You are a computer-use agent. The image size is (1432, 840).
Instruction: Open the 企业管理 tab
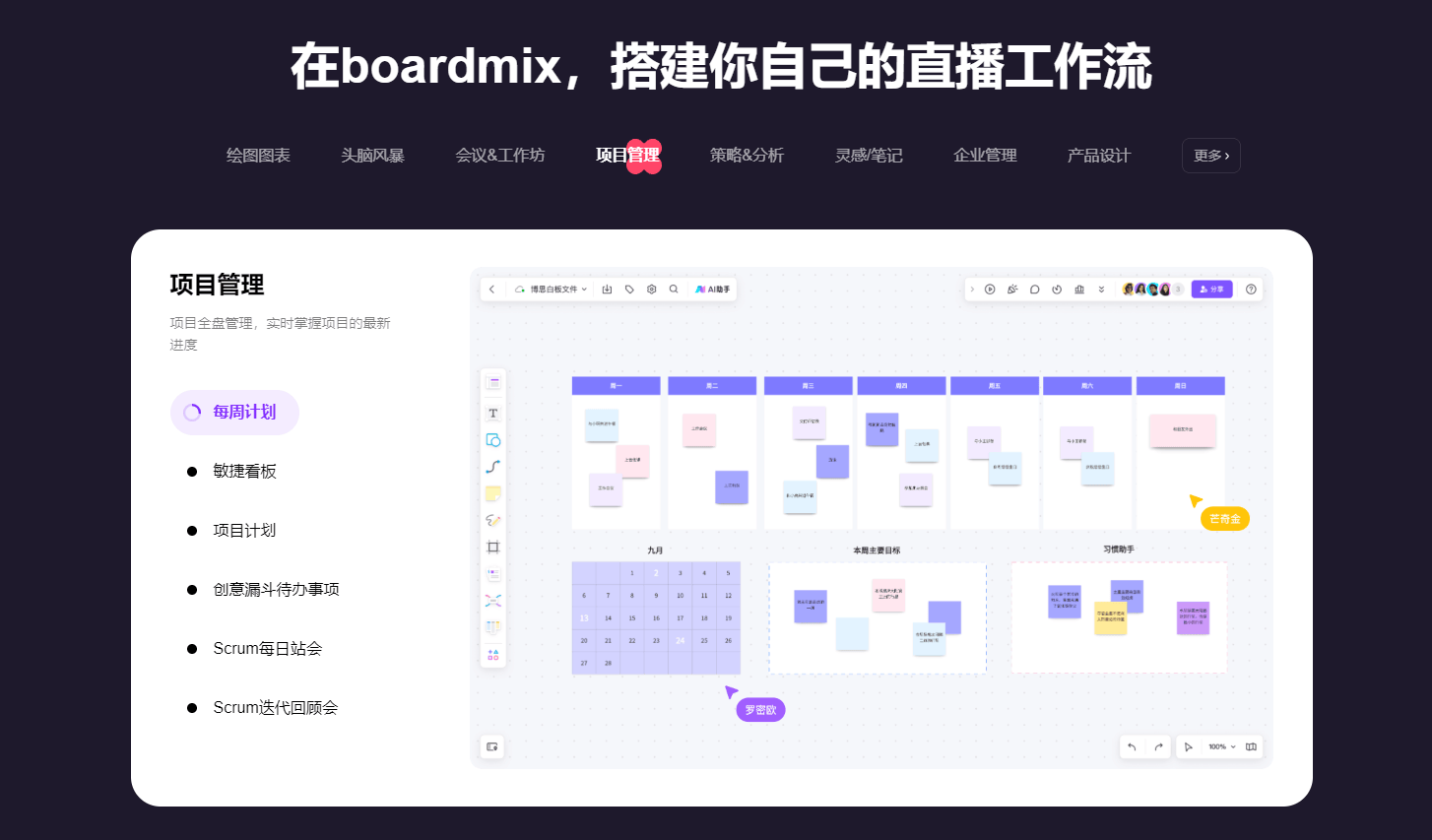[x=985, y=156]
